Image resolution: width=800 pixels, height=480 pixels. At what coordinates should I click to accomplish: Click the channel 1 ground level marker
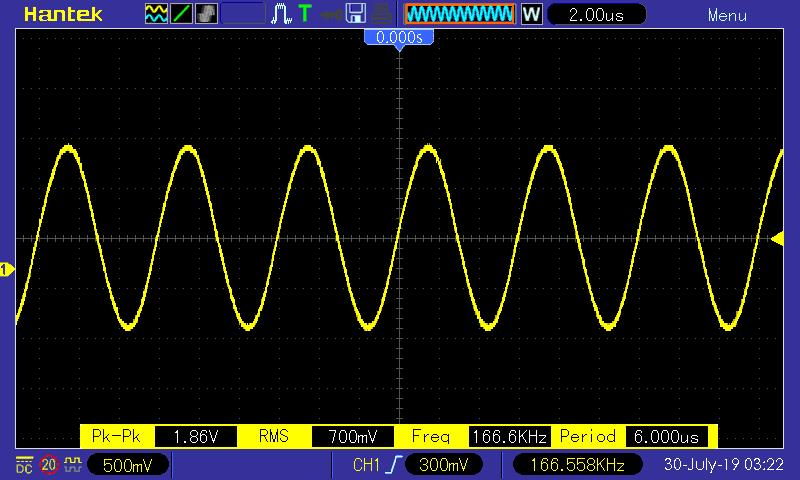(x=7, y=269)
